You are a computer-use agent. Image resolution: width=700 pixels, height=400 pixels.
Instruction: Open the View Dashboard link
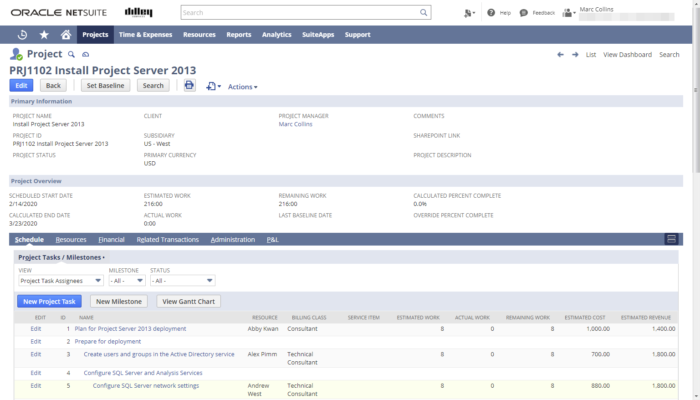[627, 54]
